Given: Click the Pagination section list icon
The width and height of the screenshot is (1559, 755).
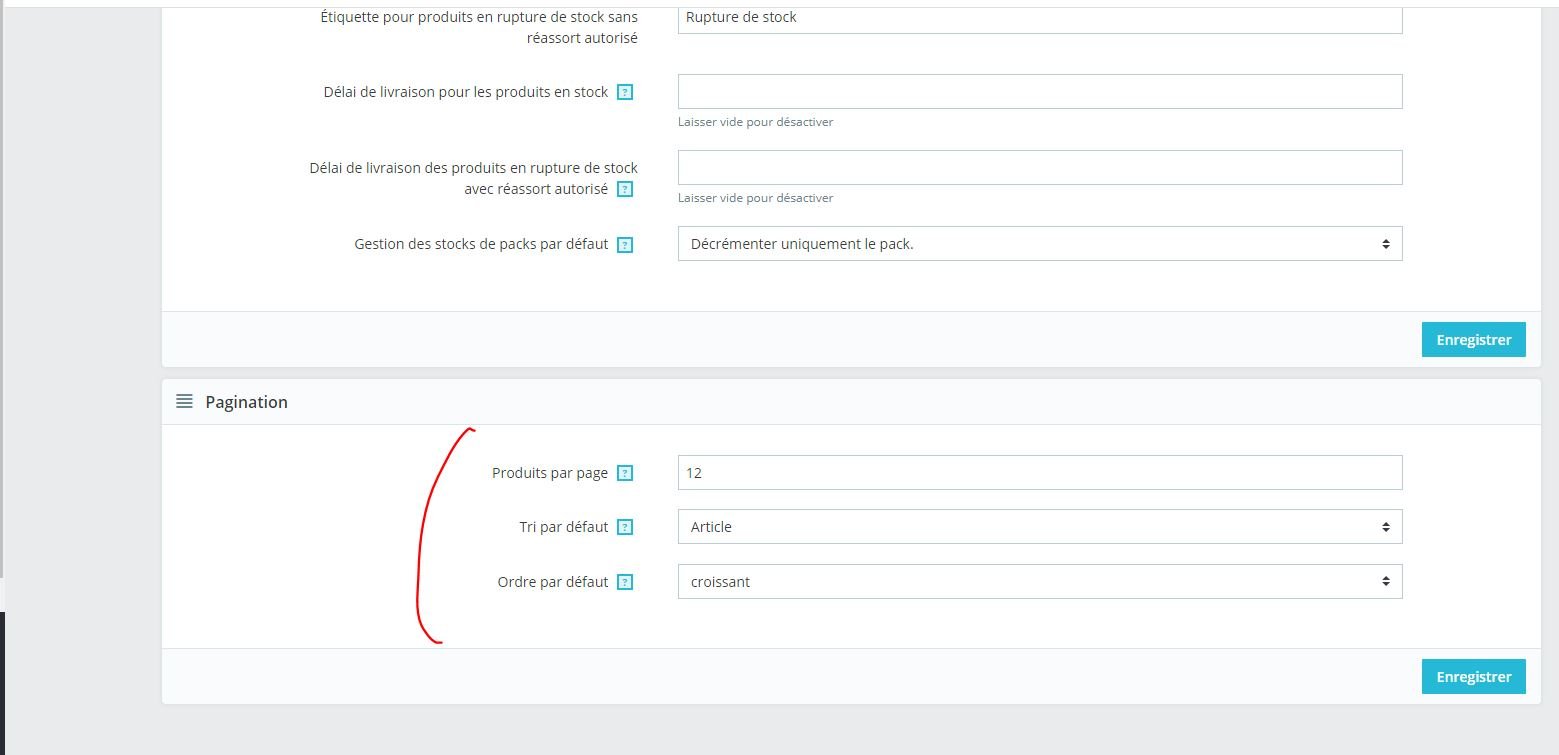Looking at the screenshot, I should pyautogui.click(x=184, y=401).
